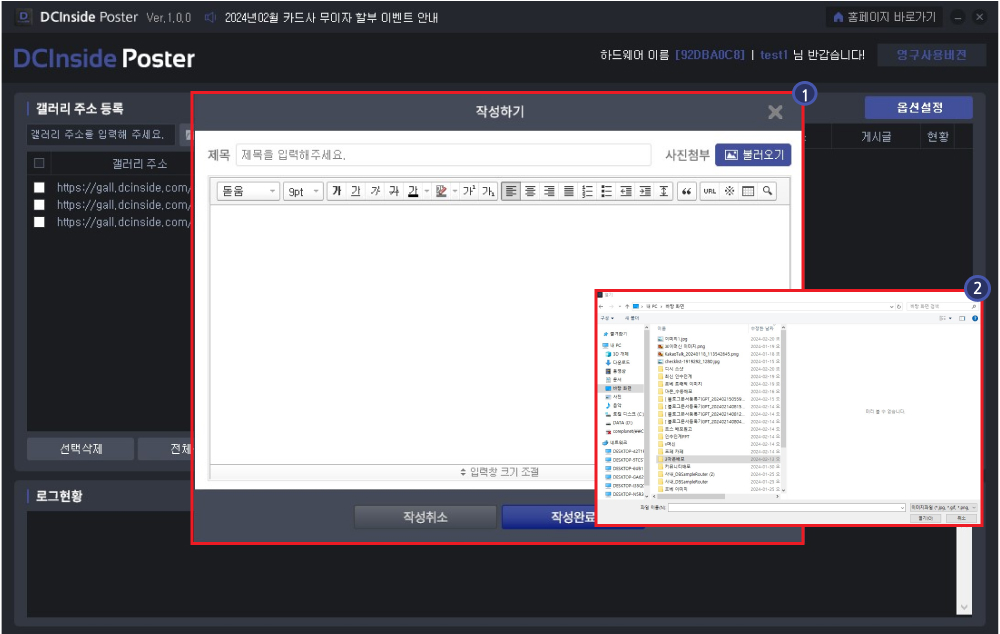
Task: Check the second gallery URL checkbox
Action: [x=39, y=205]
